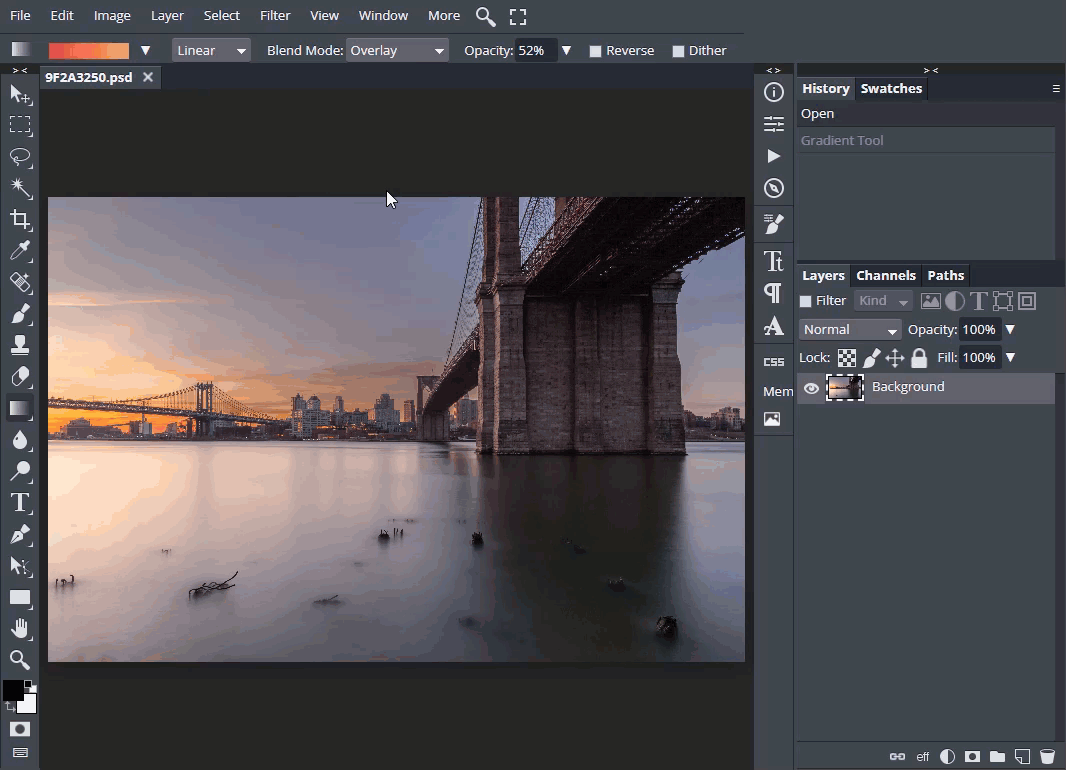Click the Gradient Tool history entry
This screenshot has height=770, width=1066.
coord(842,141)
